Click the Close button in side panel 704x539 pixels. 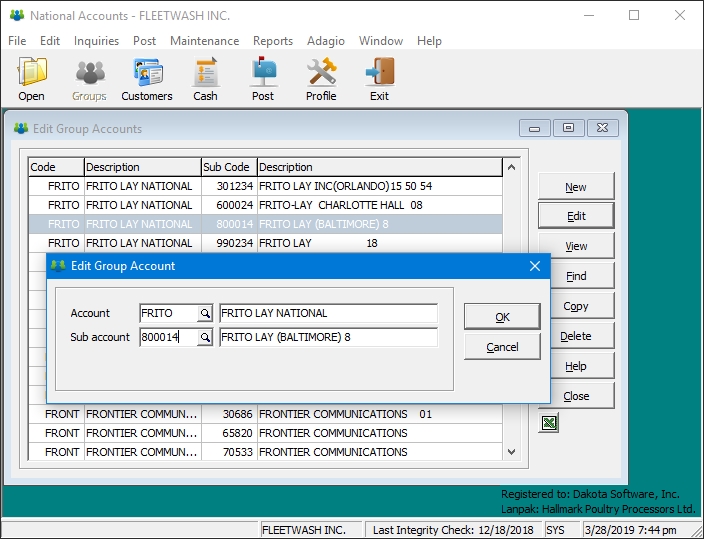pos(581,396)
